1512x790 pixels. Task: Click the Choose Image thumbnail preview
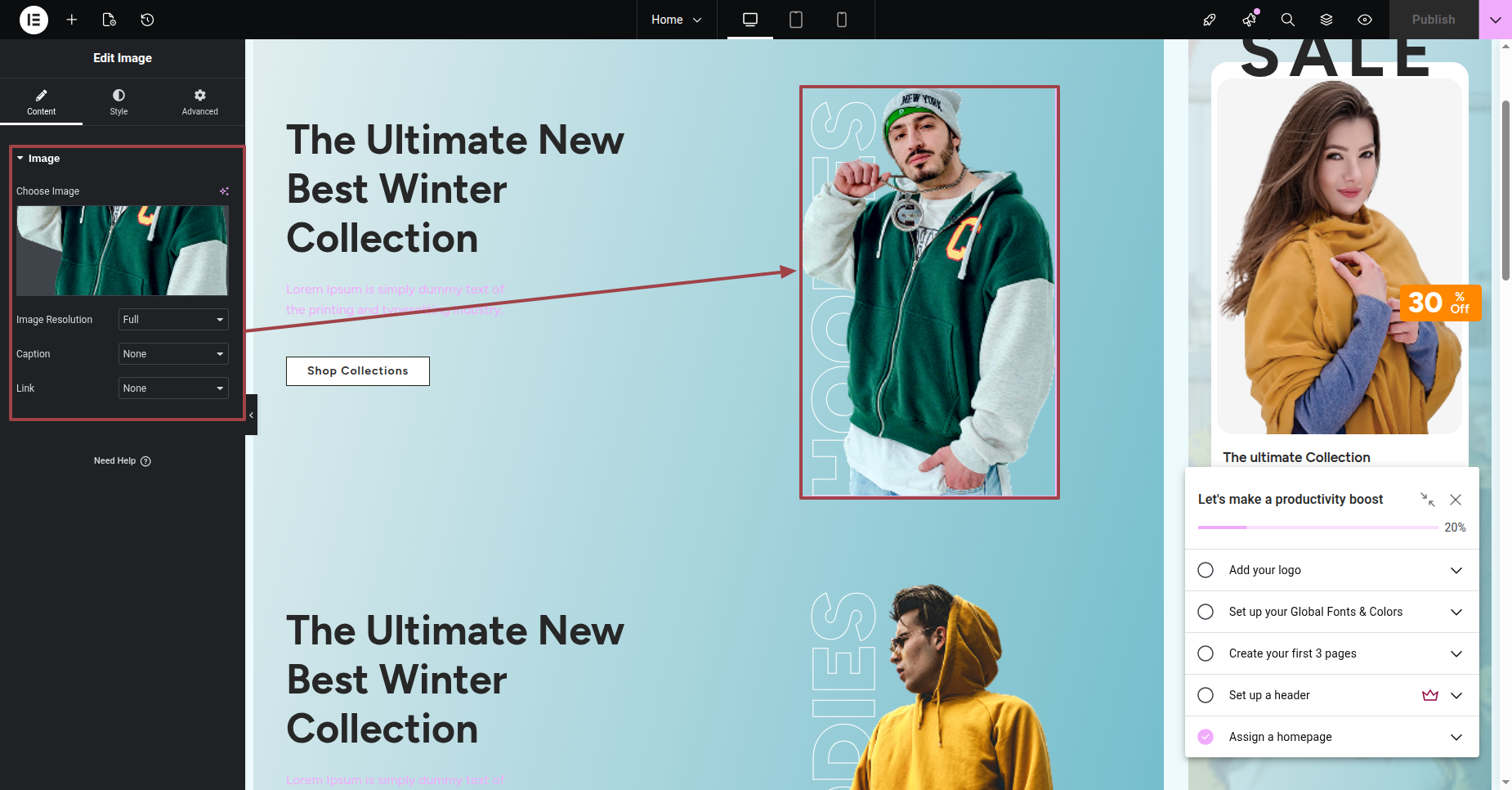pyautogui.click(x=122, y=250)
